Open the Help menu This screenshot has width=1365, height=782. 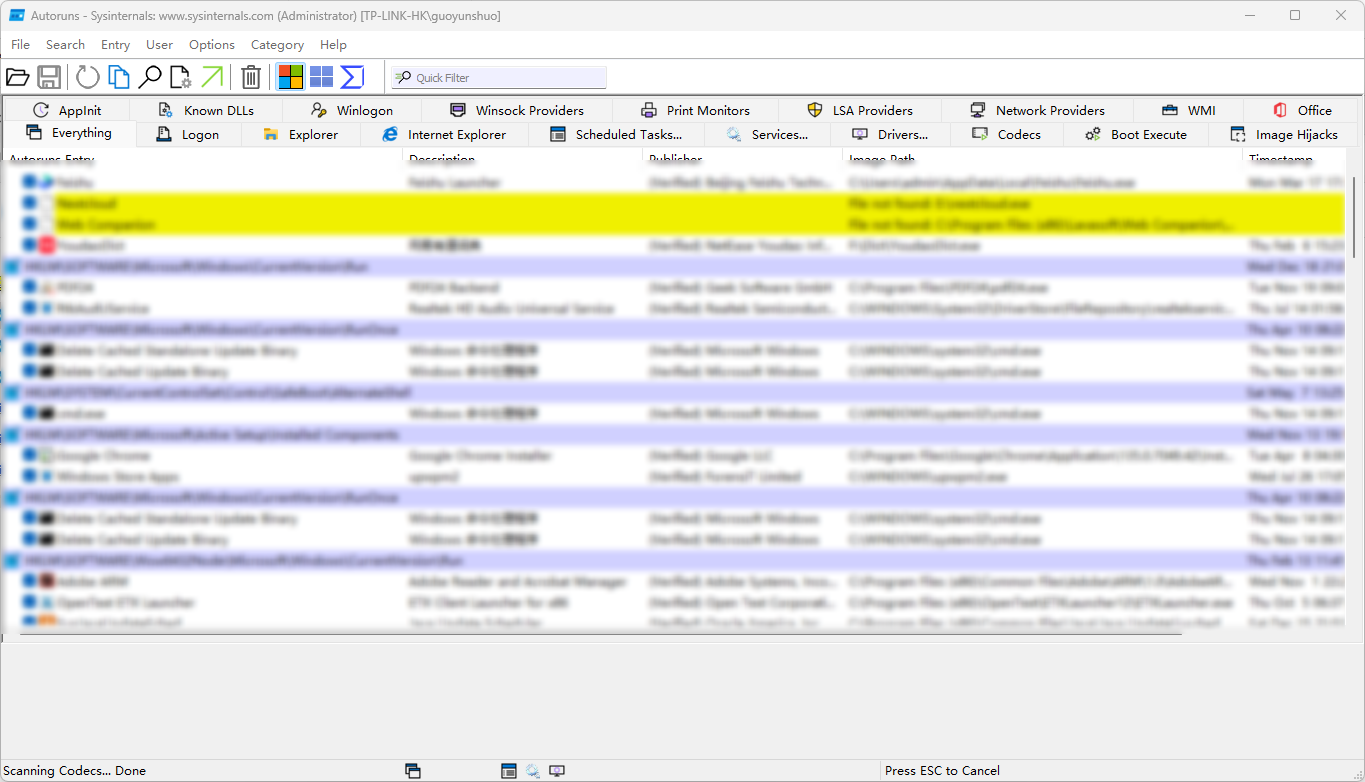click(x=333, y=45)
